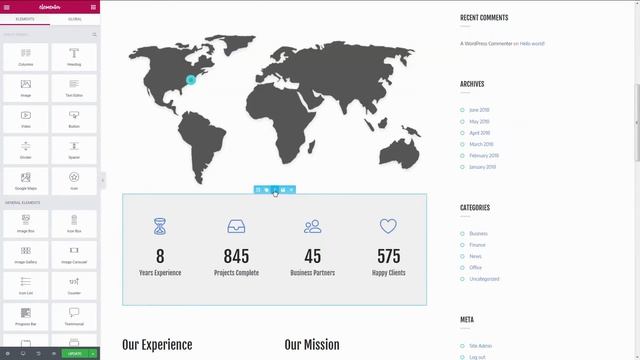Open the February 2018 archive
Viewport: 640px width, 360px height.
point(484,156)
